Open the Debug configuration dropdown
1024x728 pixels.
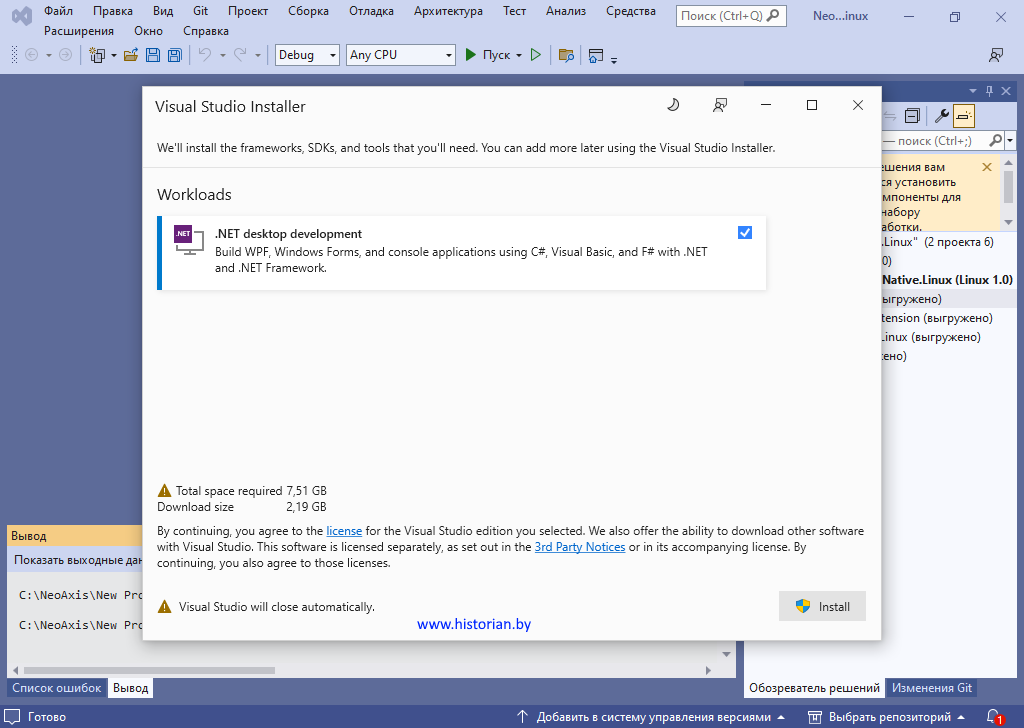point(308,55)
